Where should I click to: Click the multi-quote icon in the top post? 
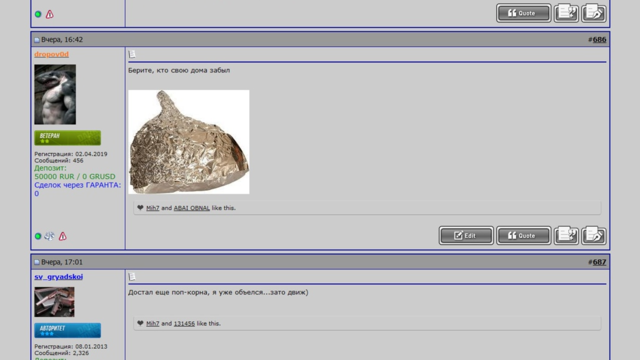coord(566,13)
